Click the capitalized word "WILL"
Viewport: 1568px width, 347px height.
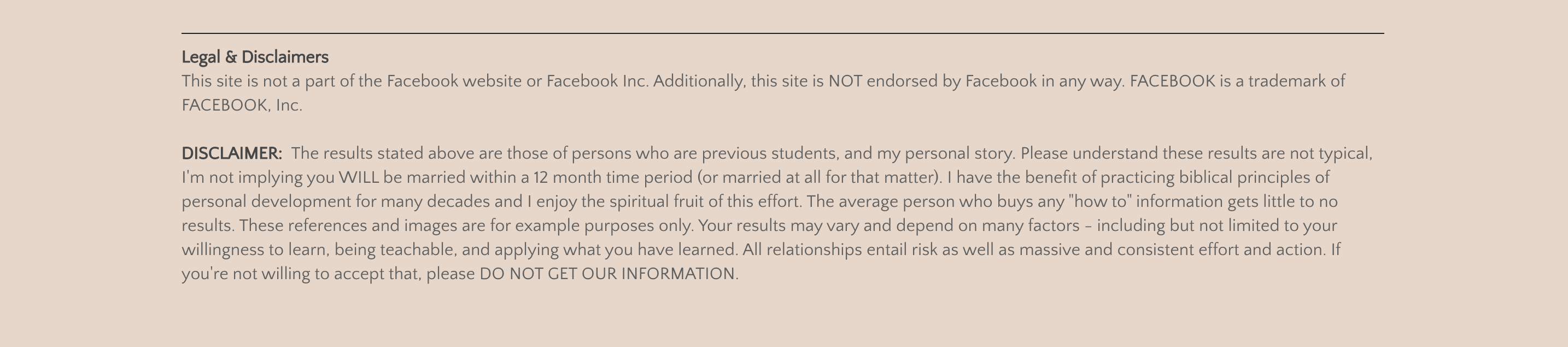click(x=359, y=177)
